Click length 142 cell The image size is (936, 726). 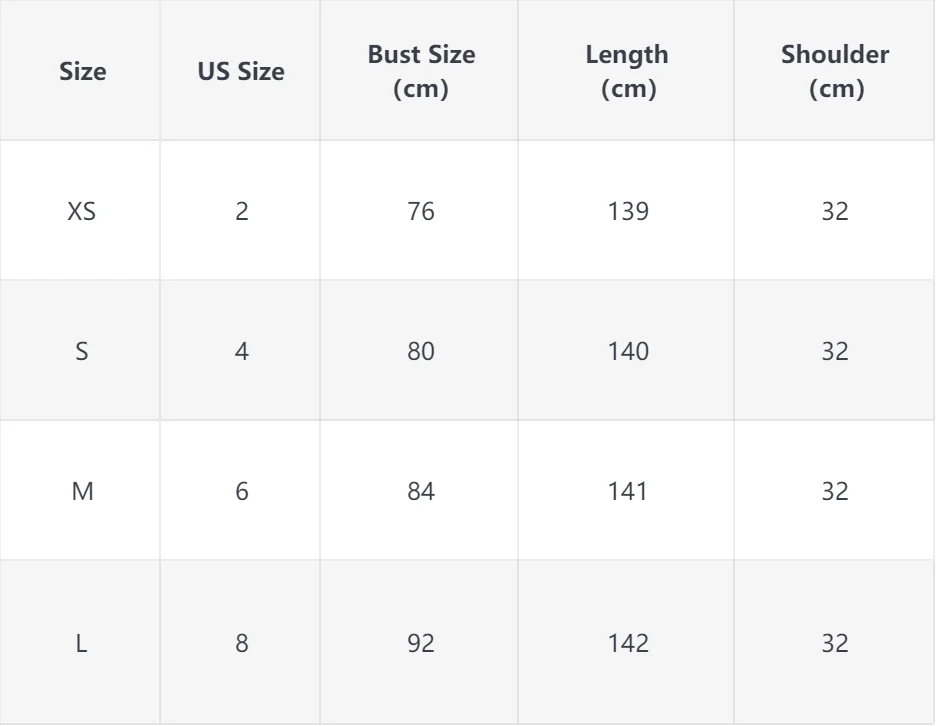click(x=627, y=643)
